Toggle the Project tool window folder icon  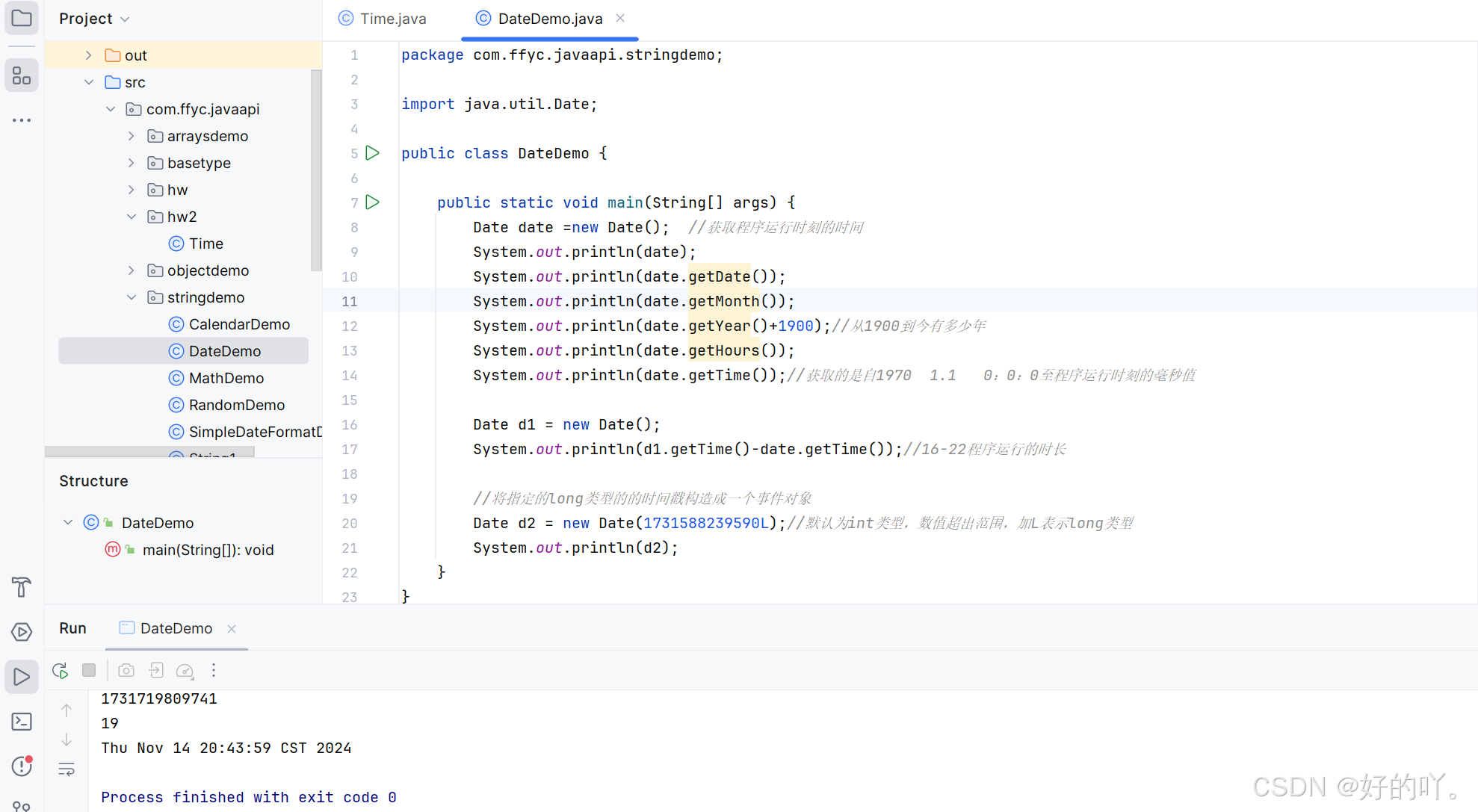click(22, 18)
